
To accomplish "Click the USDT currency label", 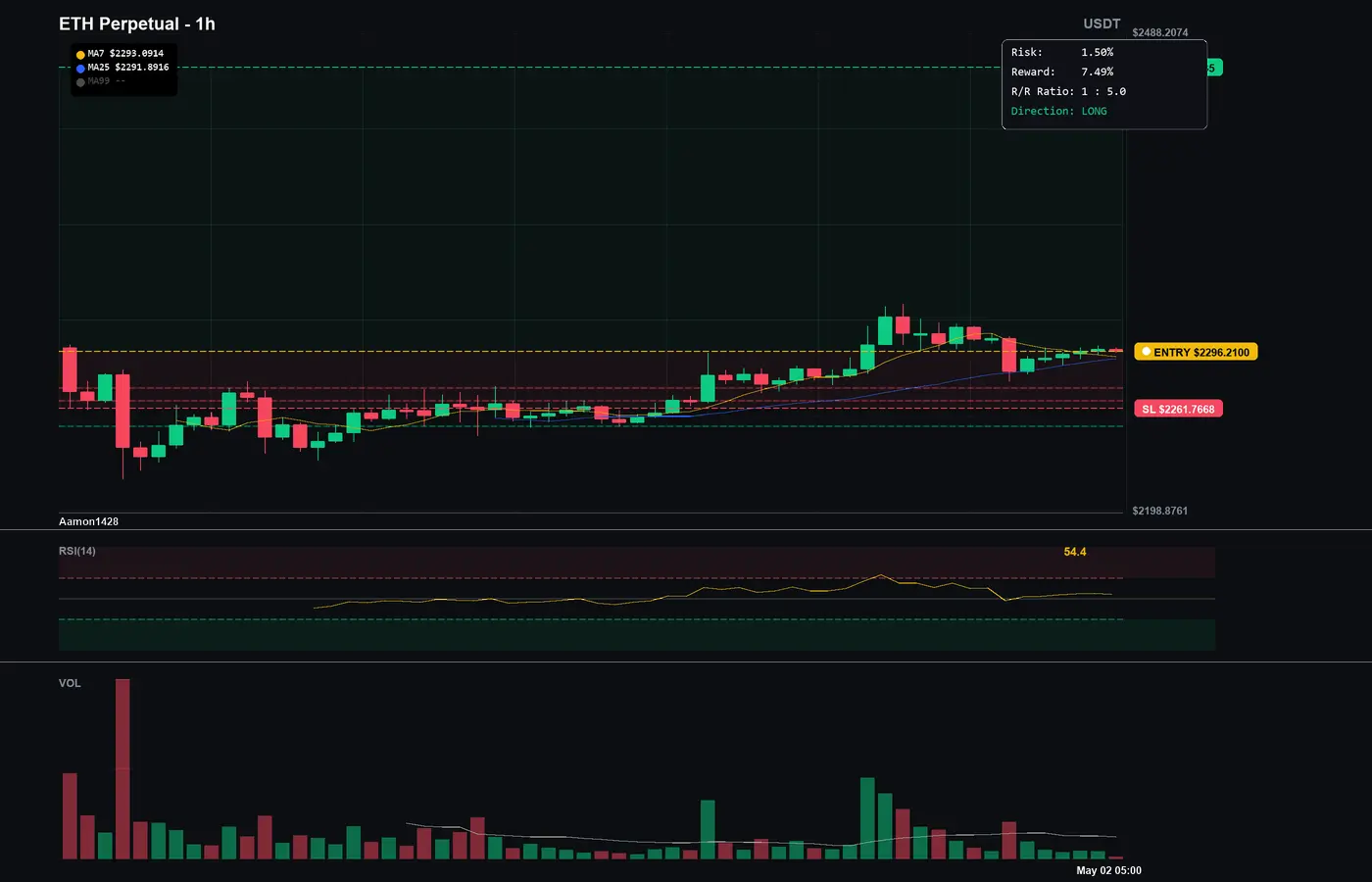I will [1102, 24].
